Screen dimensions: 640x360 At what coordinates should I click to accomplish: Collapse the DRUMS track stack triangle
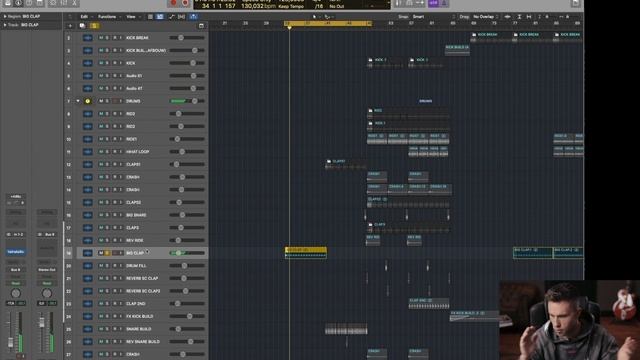[x=78, y=101]
